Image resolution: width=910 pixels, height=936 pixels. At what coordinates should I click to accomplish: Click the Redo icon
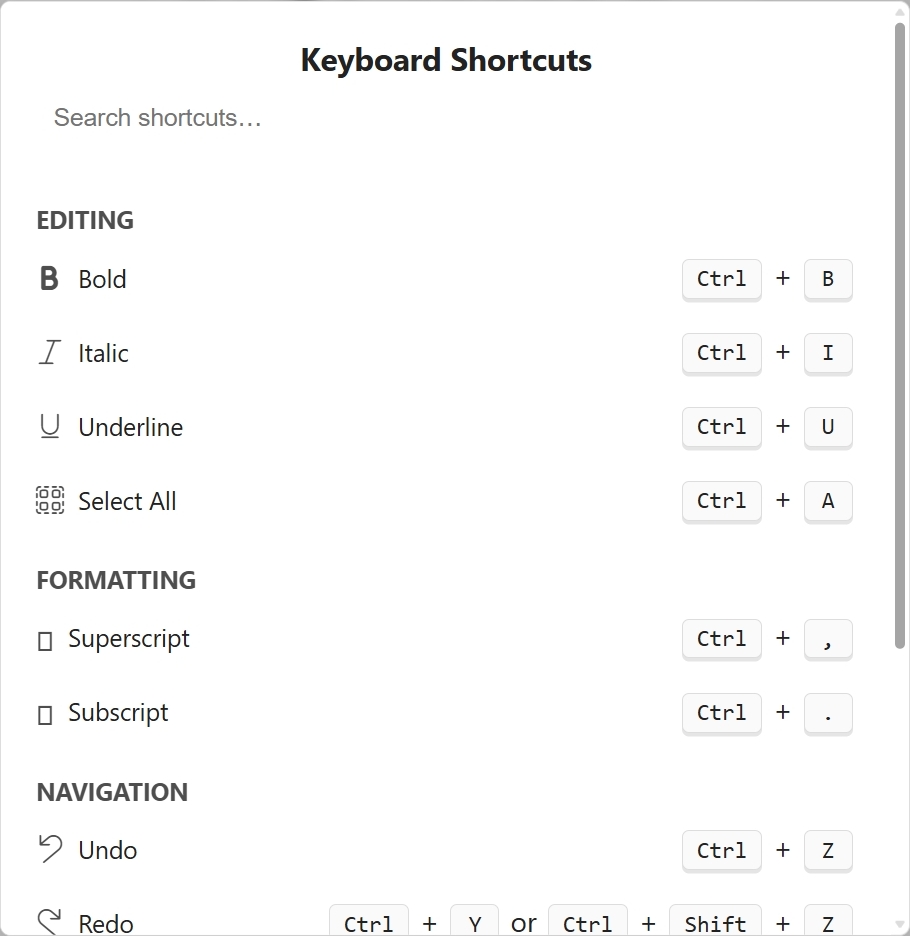point(49,922)
